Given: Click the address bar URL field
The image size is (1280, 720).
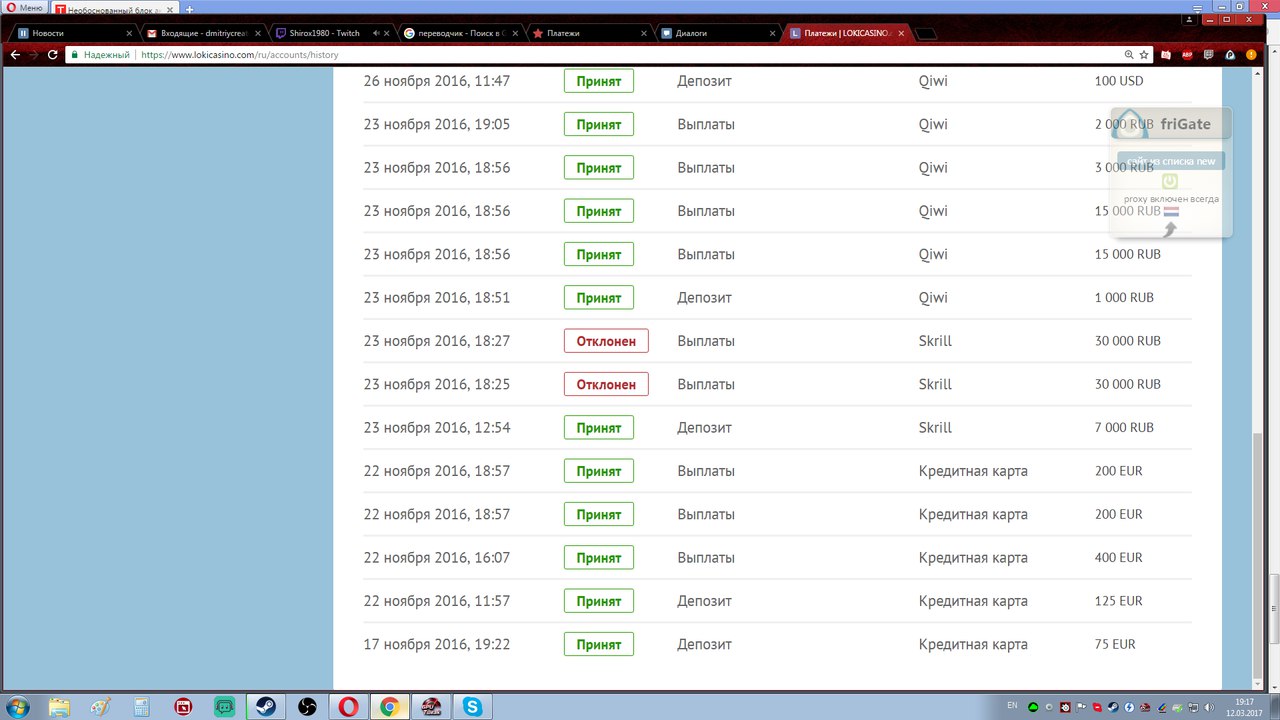Looking at the screenshot, I should (x=600, y=55).
